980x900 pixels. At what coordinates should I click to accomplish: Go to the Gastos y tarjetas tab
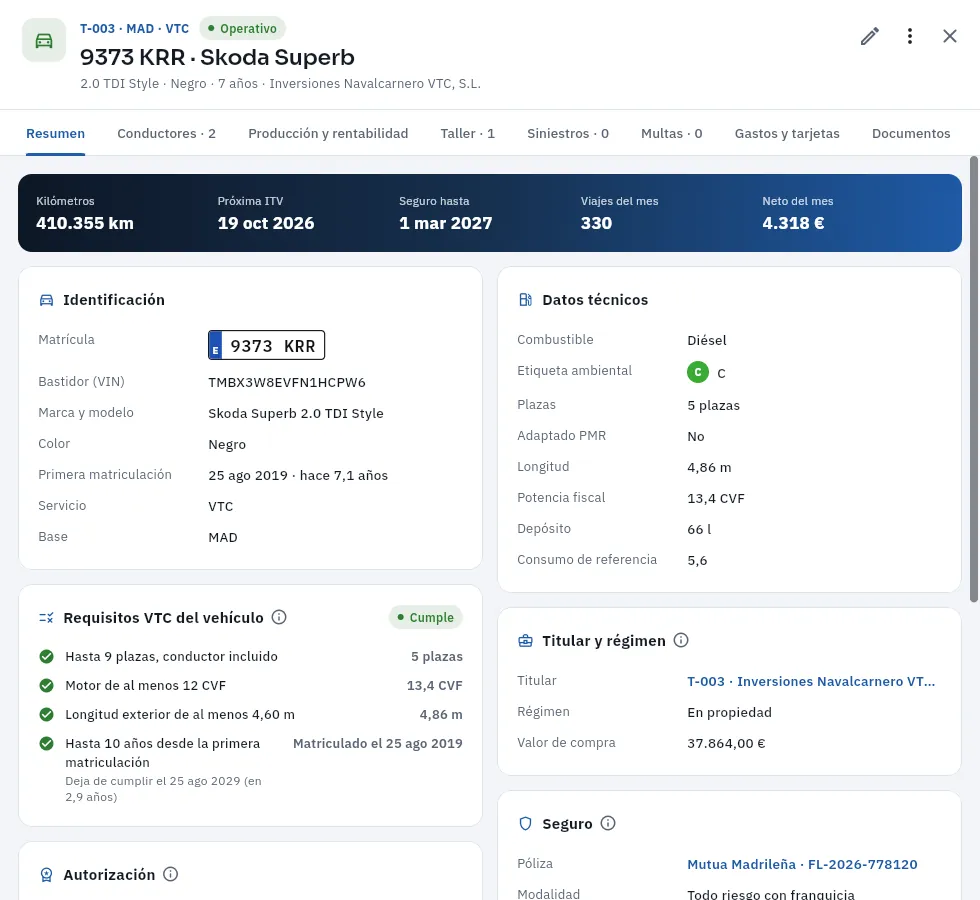[788, 133]
